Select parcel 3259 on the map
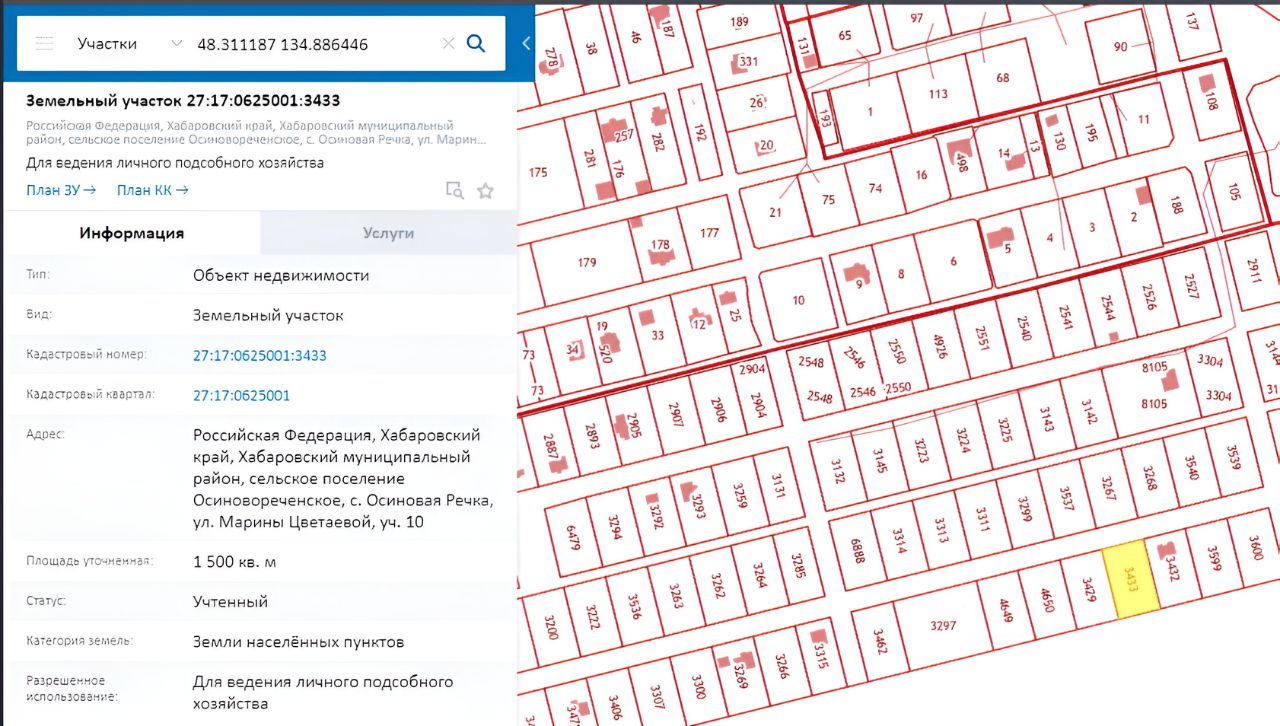Screen dimensions: 1280x726 pyautogui.click(x=740, y=496)
